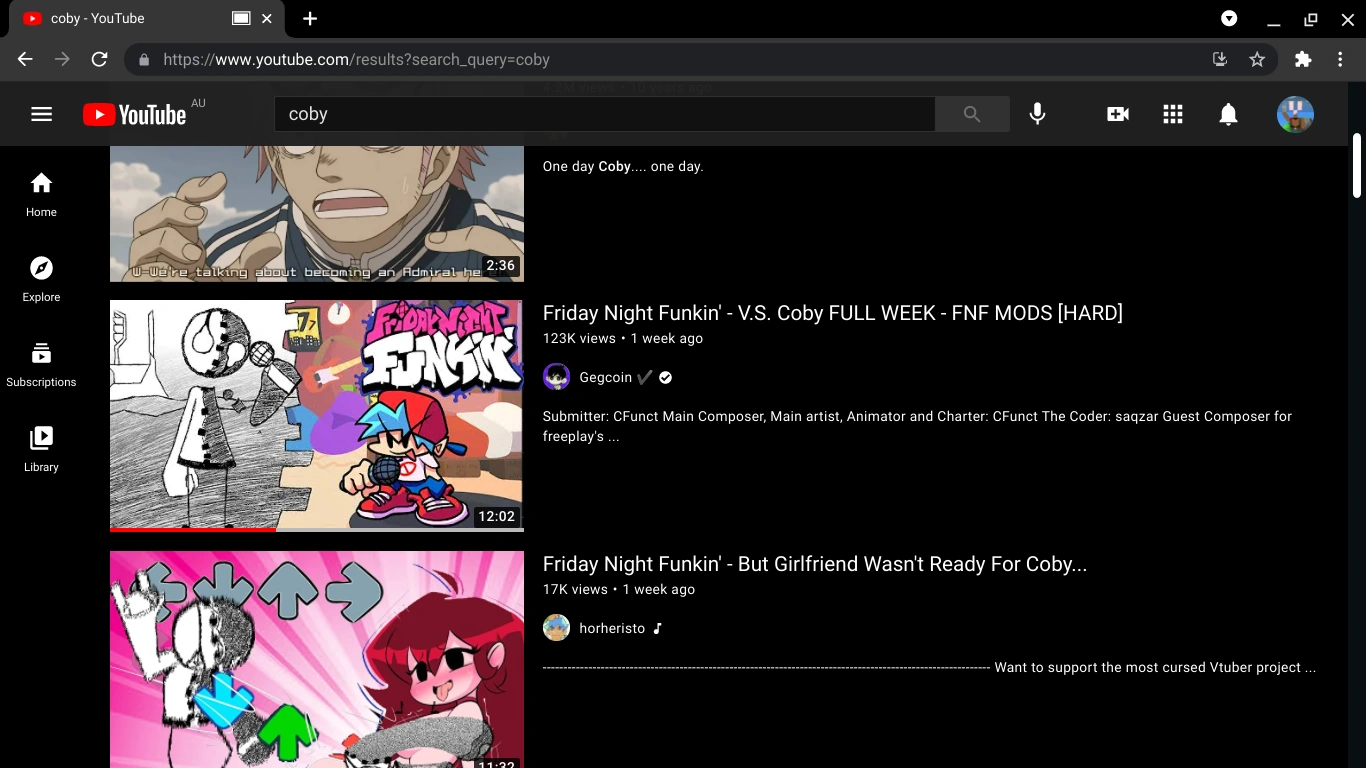
Task: Open the YouTube apps grid
Action: click(1173, 114)
